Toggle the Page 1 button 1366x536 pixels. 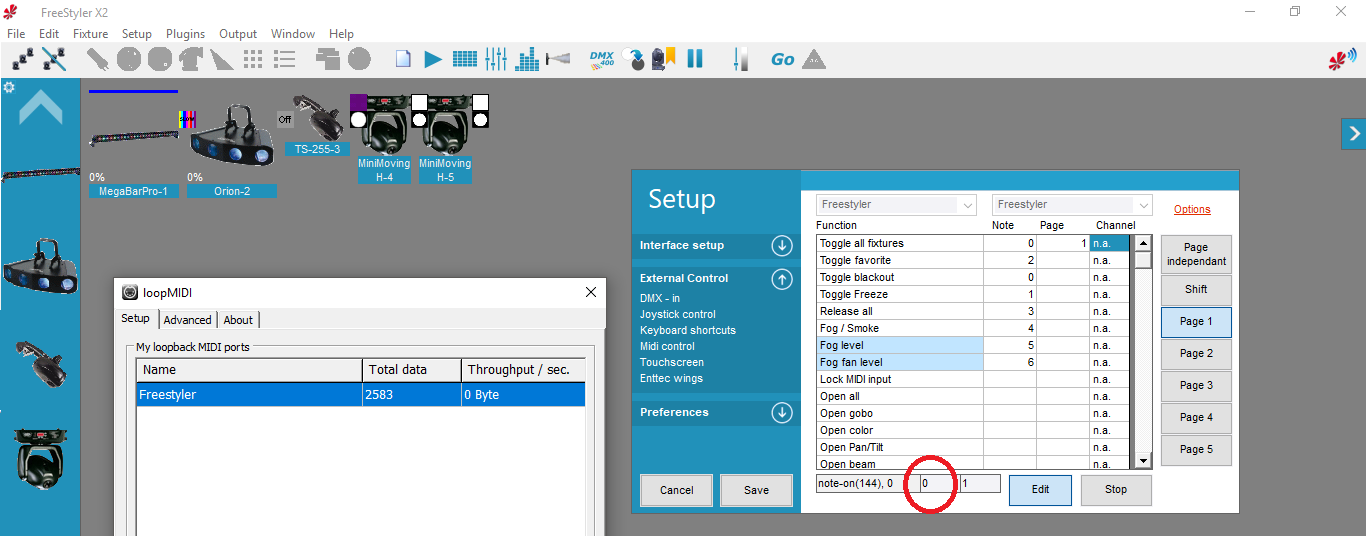(x=1196, y=322)
